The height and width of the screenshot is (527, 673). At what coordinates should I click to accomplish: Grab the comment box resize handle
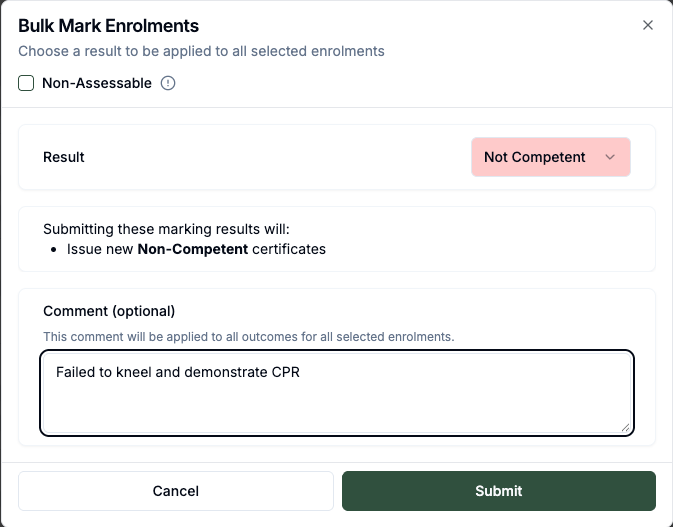coord(625,426)
